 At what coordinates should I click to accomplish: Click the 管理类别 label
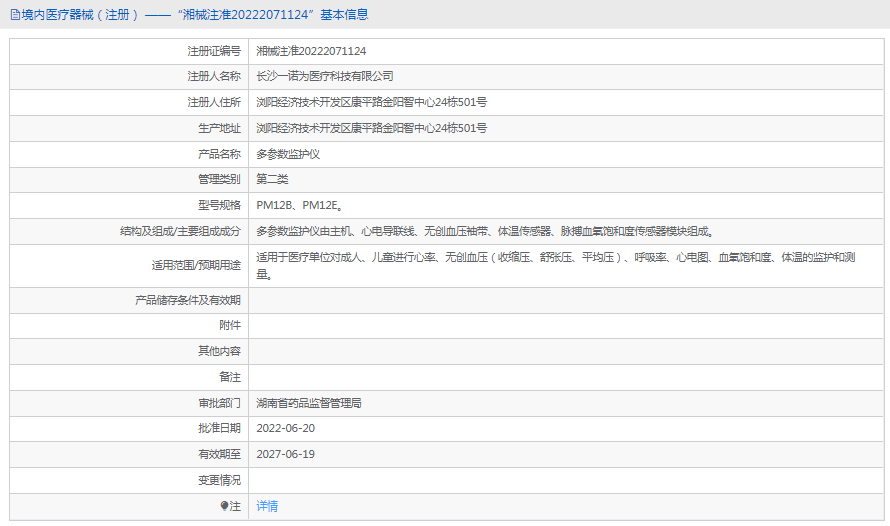coord(219,179)
